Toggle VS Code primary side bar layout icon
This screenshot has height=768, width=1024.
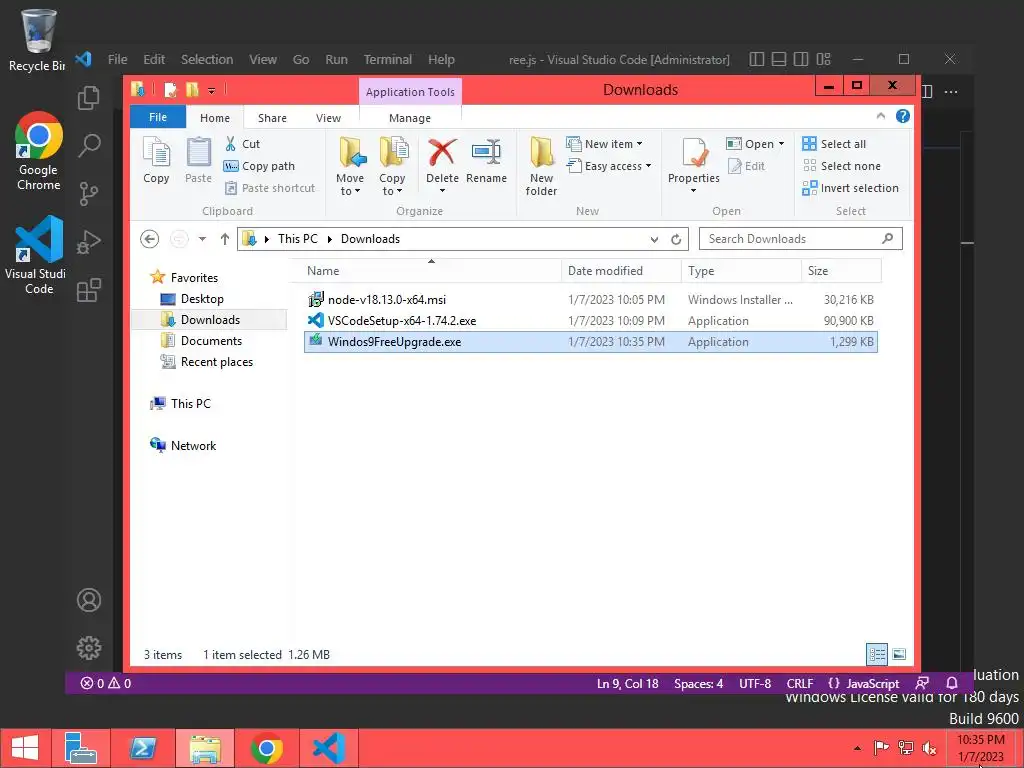pos(756,59)
